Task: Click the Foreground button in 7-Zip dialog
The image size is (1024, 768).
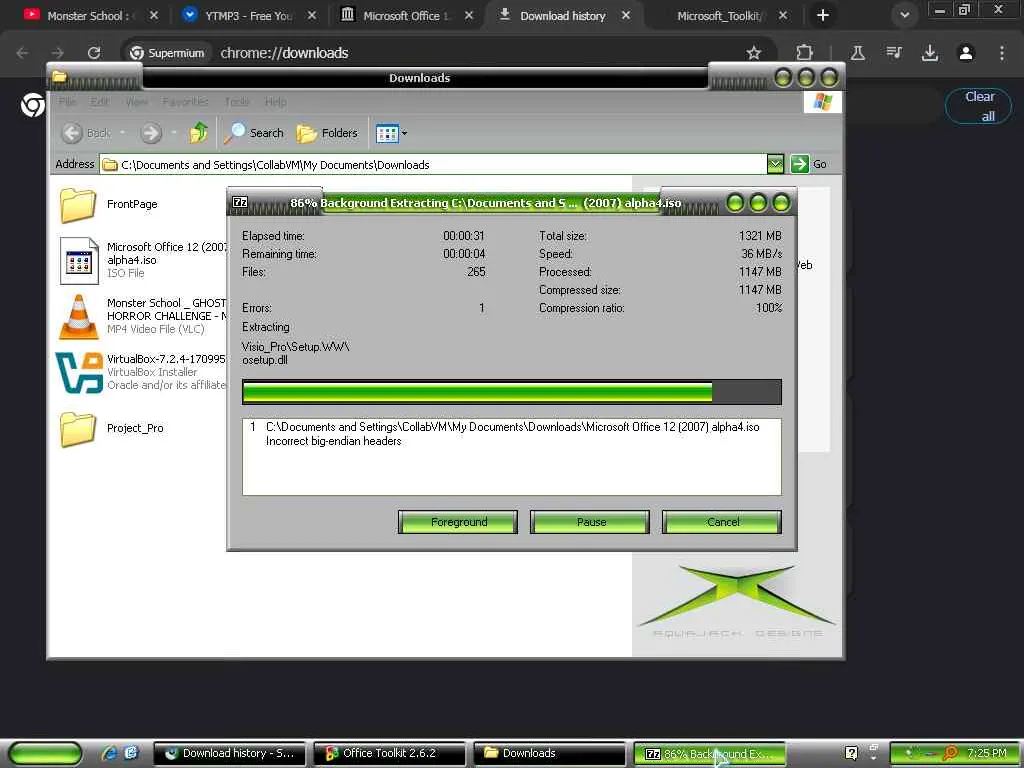Action: (458, 522)
